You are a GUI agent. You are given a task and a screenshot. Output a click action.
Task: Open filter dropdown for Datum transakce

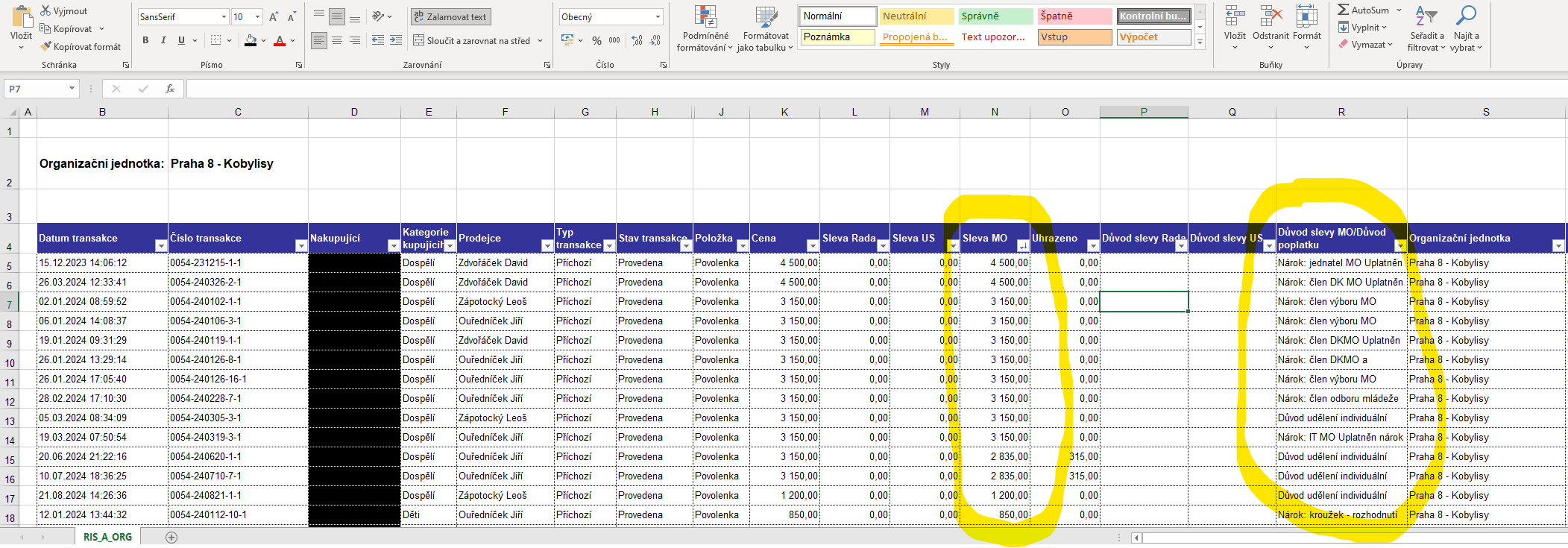(x=160, y=245)
